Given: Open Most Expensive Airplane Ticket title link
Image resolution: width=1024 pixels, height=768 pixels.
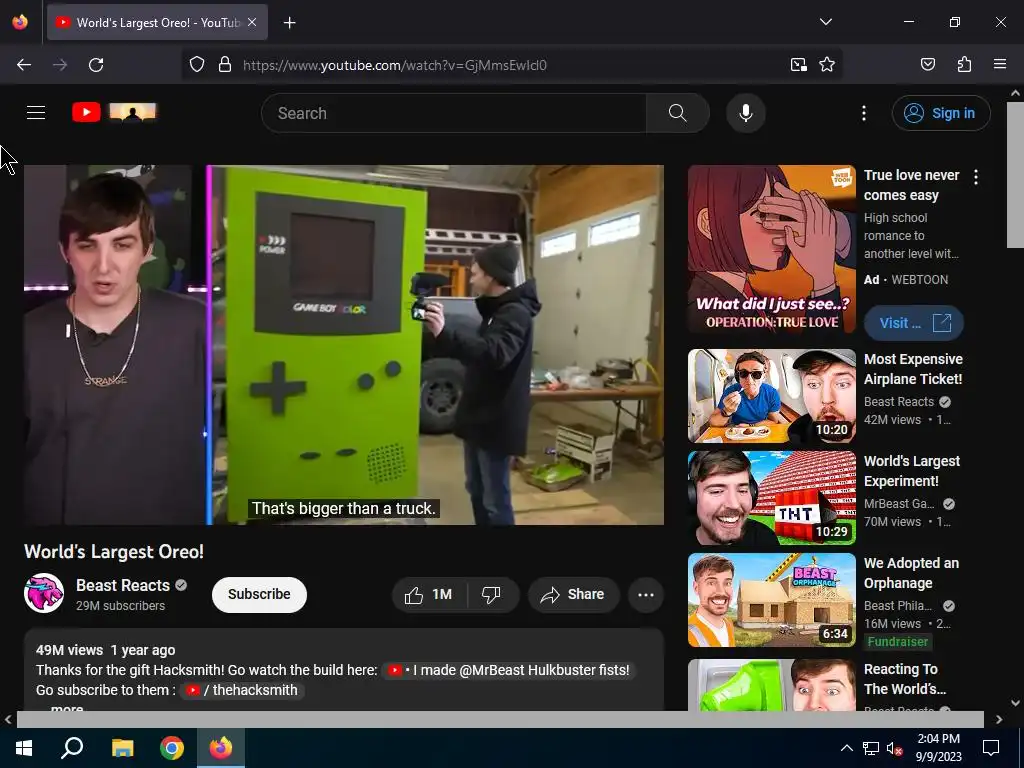Looking at the screenshot, I should [x=913, y=369].
